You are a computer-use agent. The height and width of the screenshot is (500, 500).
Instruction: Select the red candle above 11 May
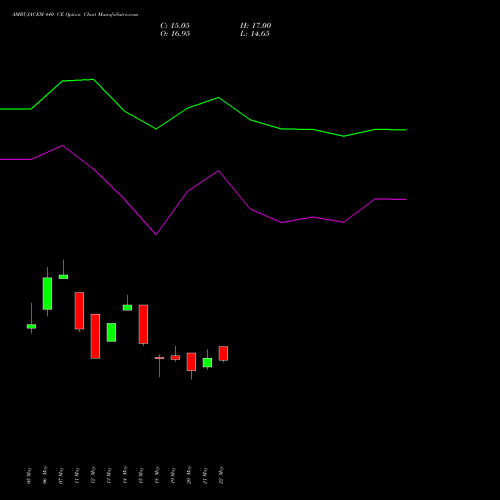79,311
